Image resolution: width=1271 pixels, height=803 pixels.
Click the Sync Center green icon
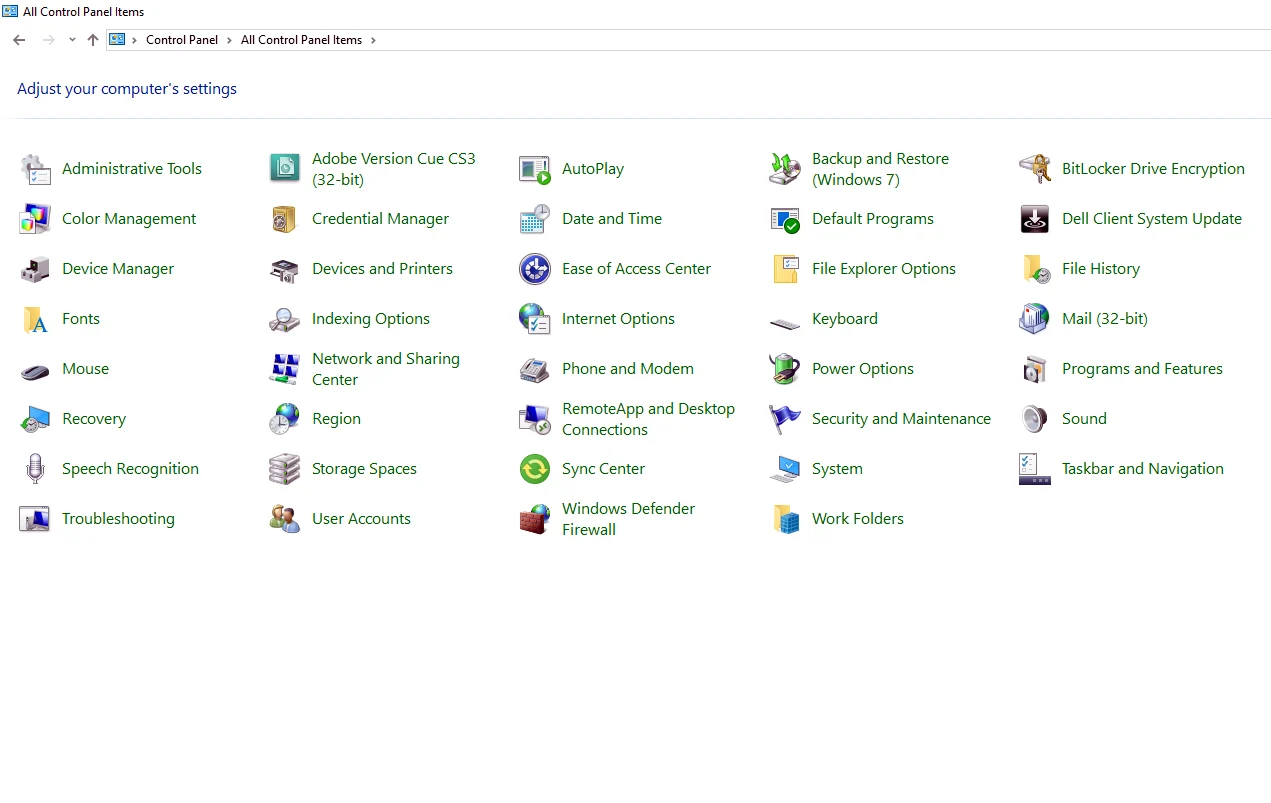click(535, 469)
